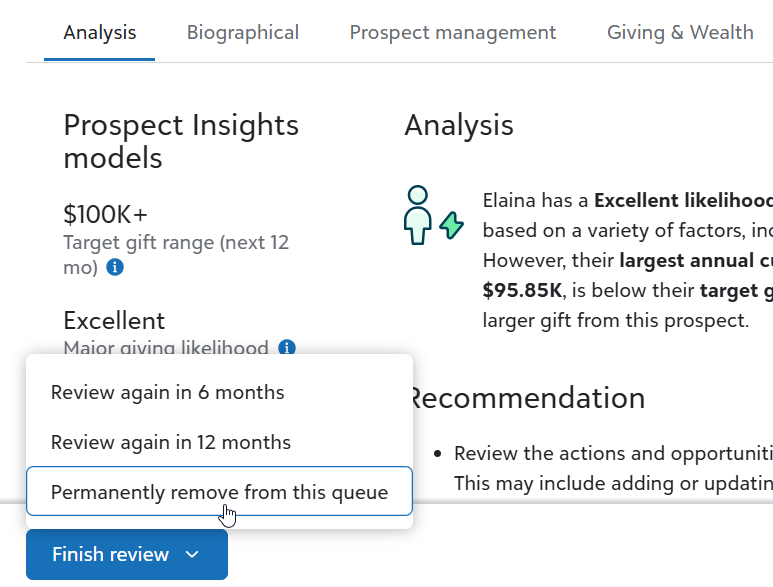Click the Excellent likelihood rating text
773x587 pixels.
pyautogui.click(x=114, y=320)
